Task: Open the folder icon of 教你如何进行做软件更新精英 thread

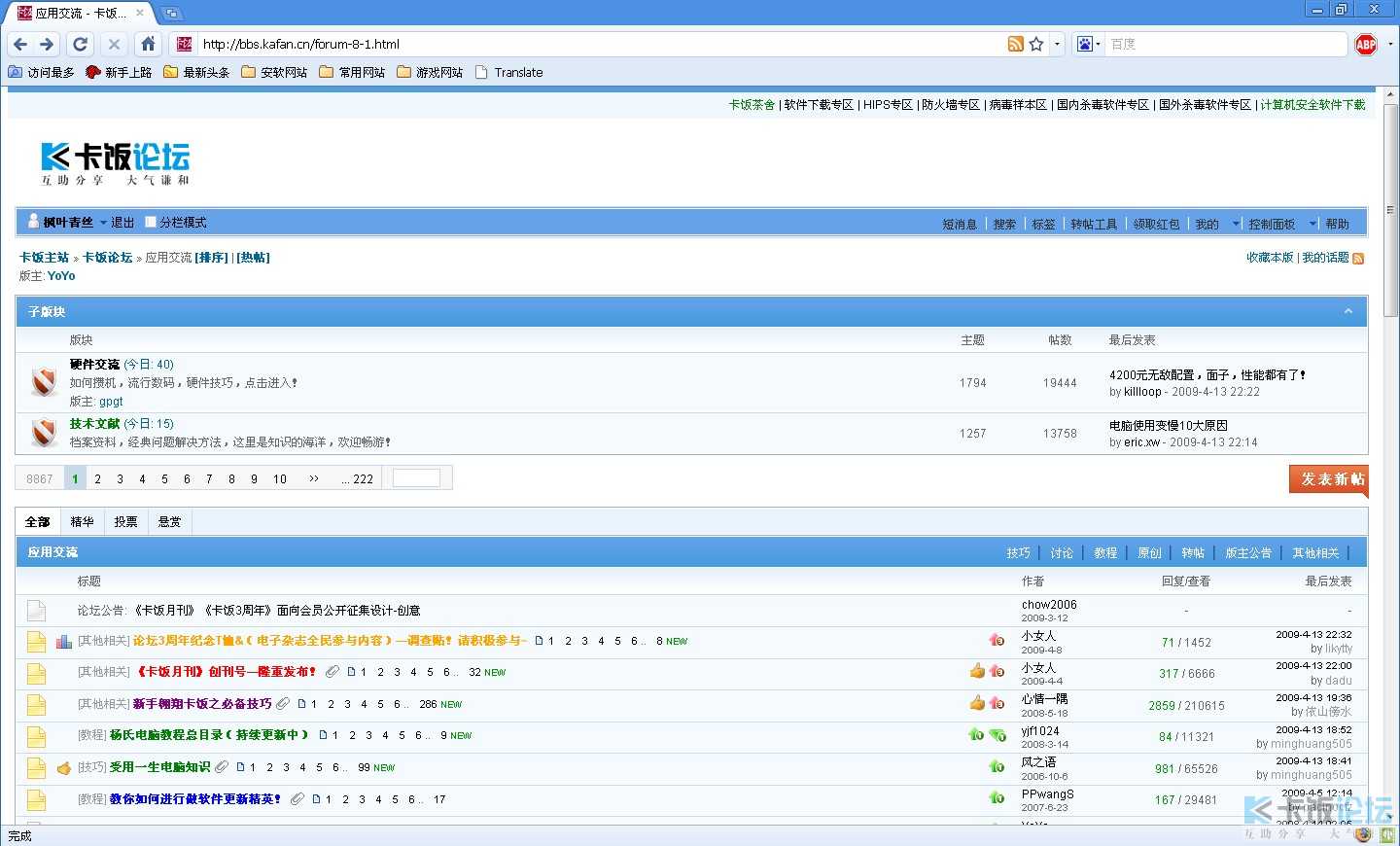Action: [x=37, y=800]
